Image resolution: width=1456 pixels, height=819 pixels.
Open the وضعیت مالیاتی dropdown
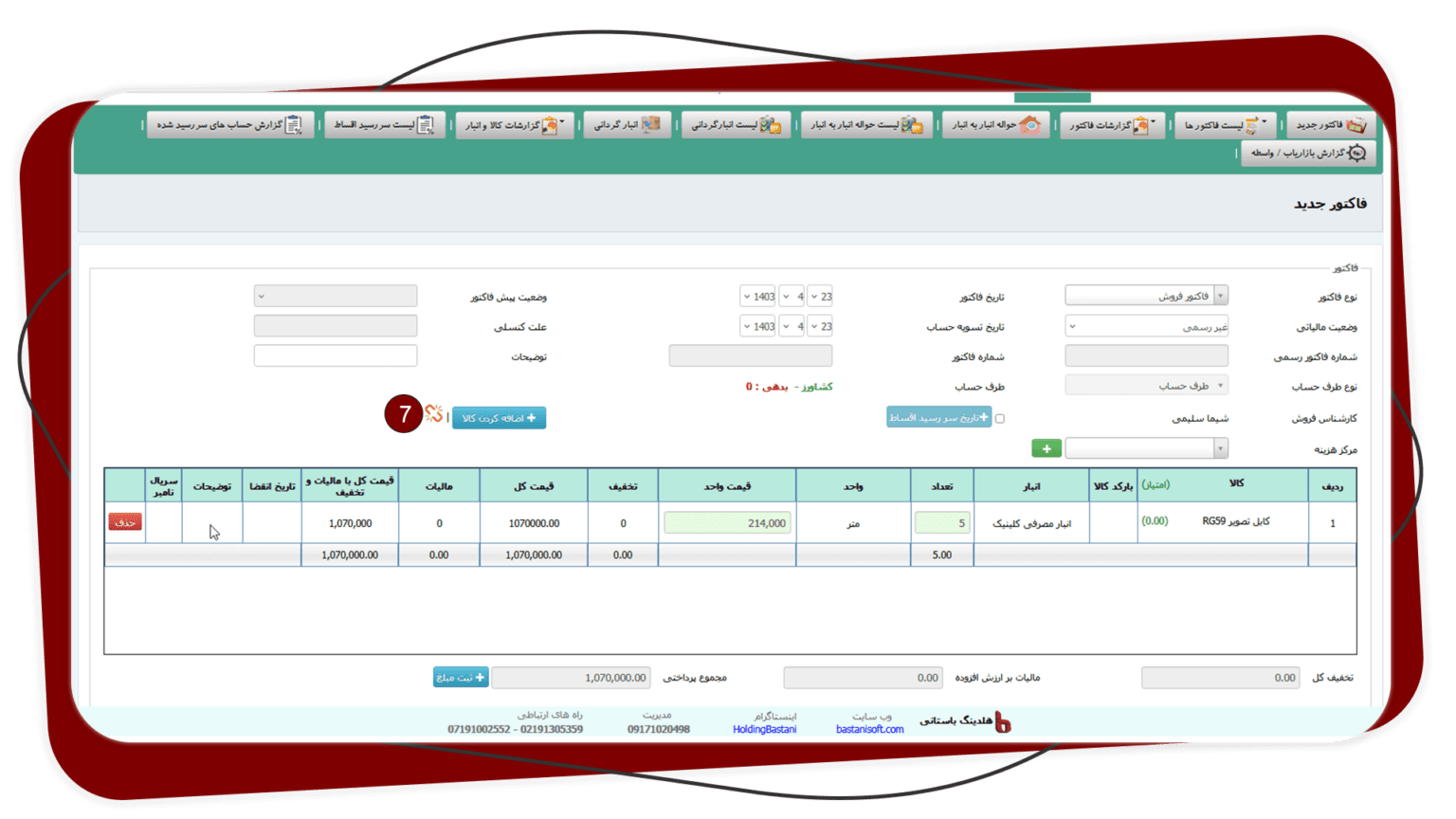pos(1146,326)
